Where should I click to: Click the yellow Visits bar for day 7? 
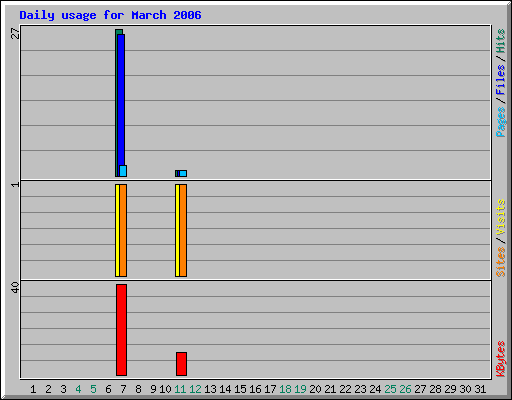tap(117, 230)
